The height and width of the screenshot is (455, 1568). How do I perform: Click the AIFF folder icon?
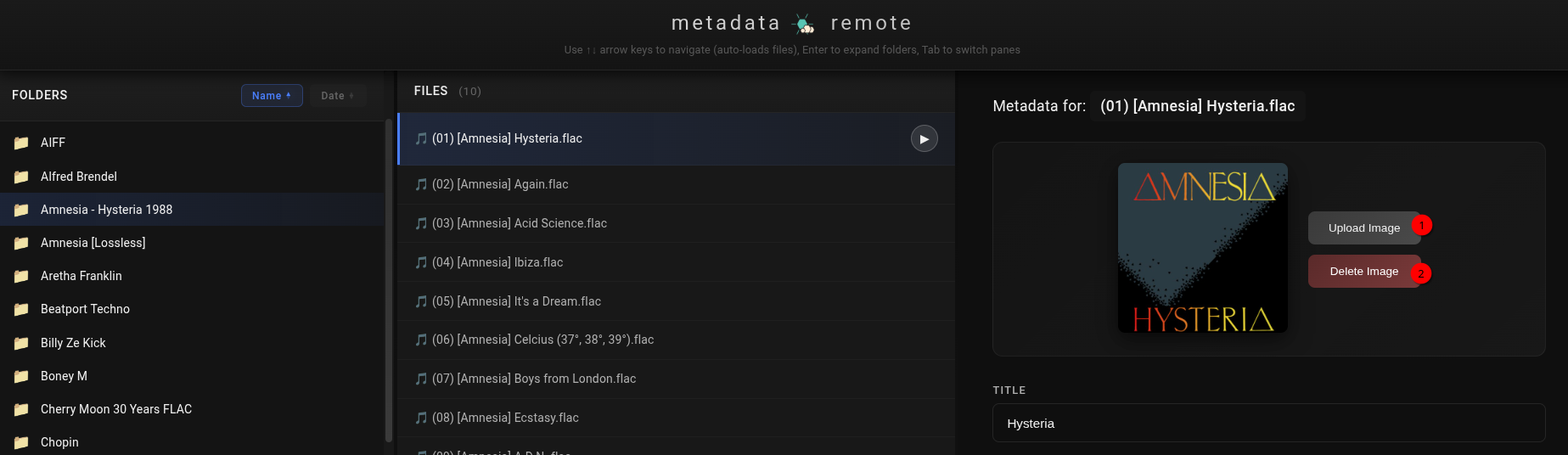tap(21, 143)
